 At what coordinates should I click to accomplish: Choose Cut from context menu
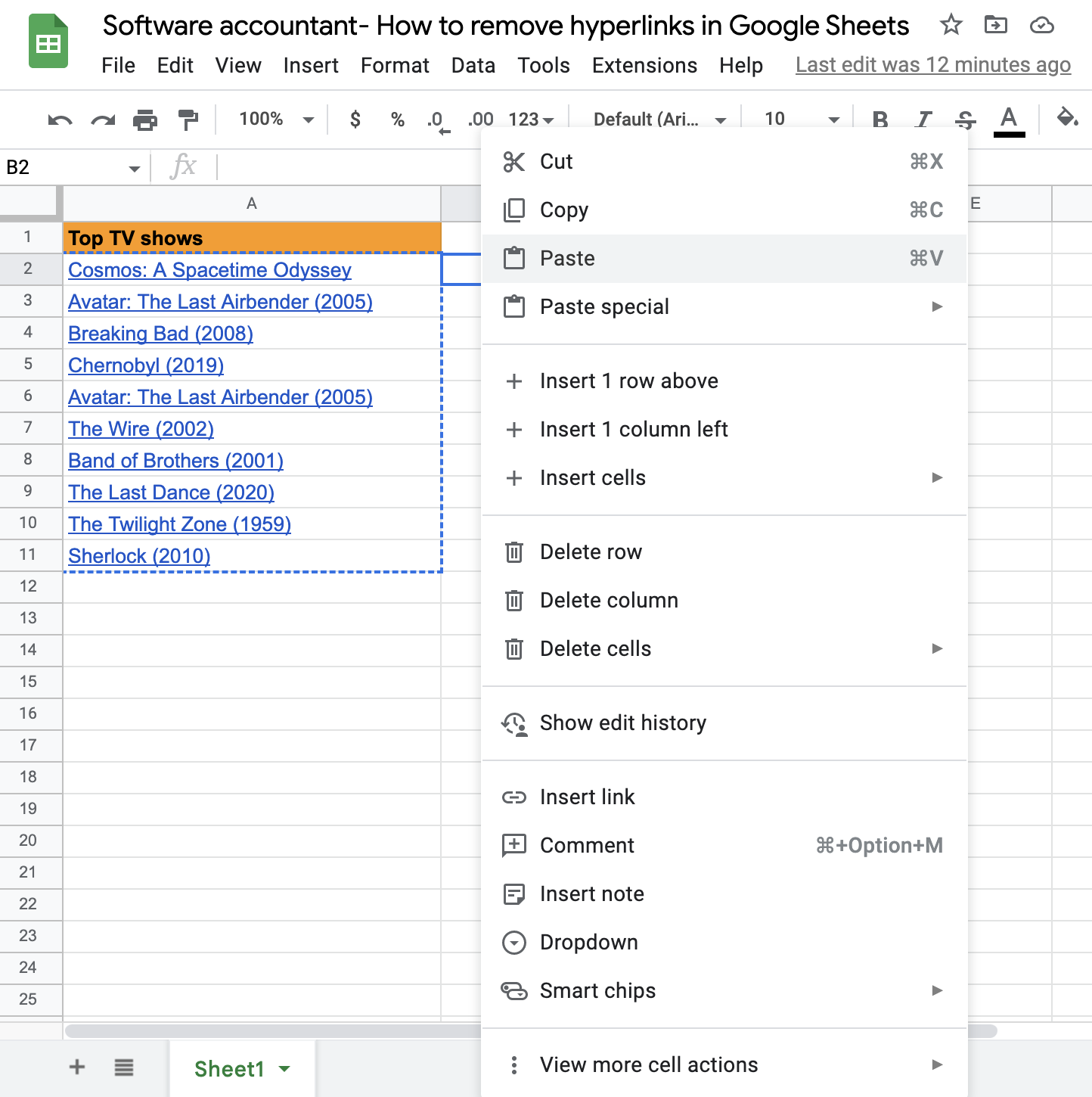(x=724, y=162)
